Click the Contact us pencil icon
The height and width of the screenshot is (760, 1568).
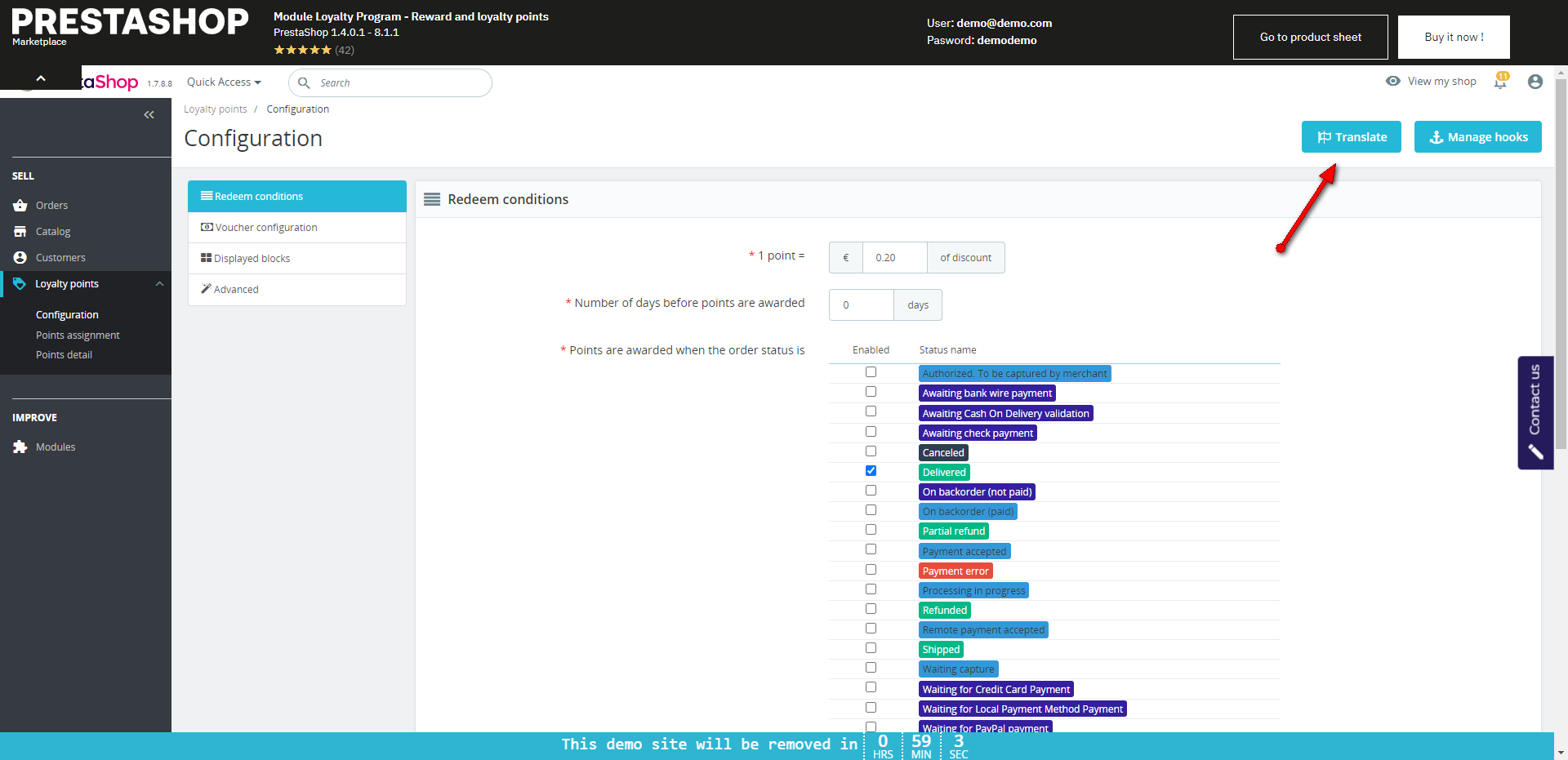tap(1536, 452)
